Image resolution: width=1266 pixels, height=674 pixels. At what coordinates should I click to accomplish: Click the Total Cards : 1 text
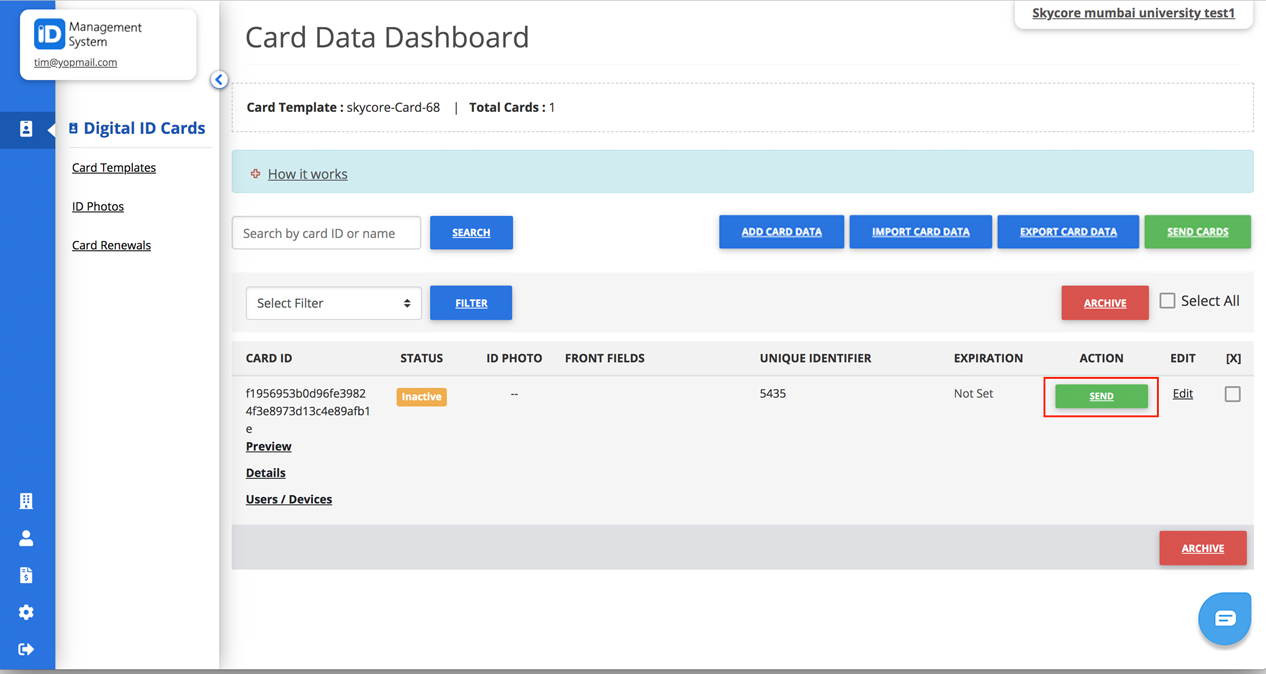coord(512,107)
